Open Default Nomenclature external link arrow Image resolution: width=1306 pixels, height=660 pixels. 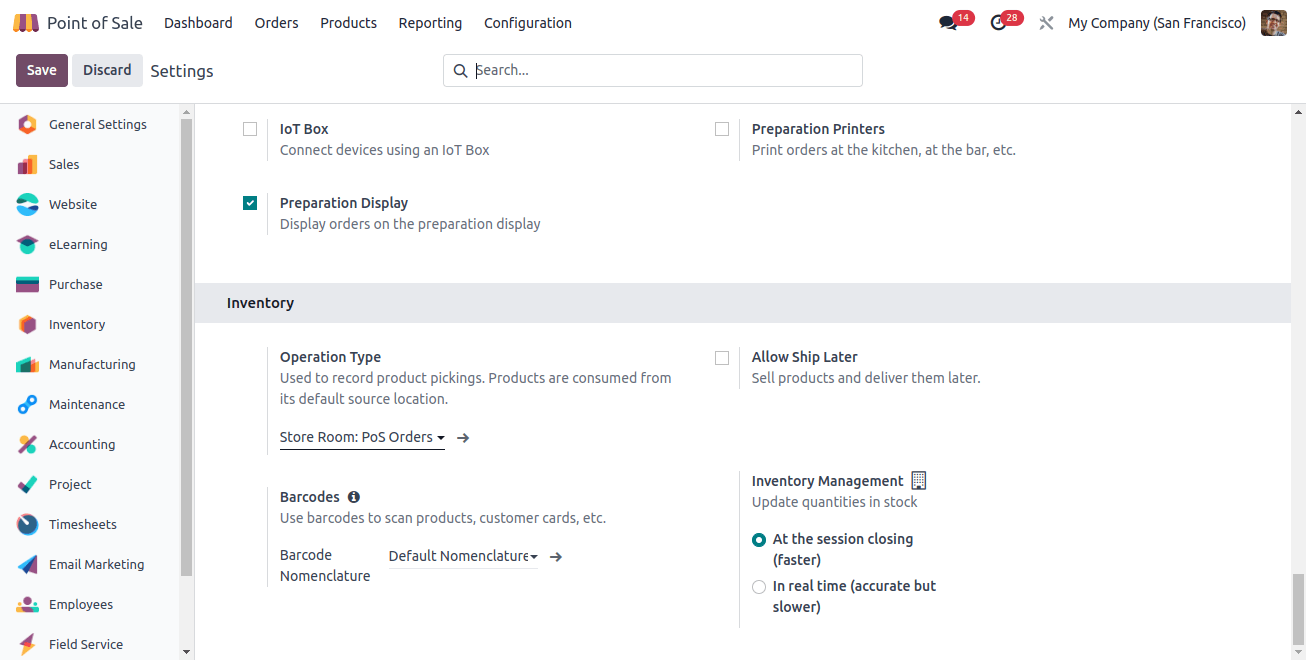(x=556, y=557)
